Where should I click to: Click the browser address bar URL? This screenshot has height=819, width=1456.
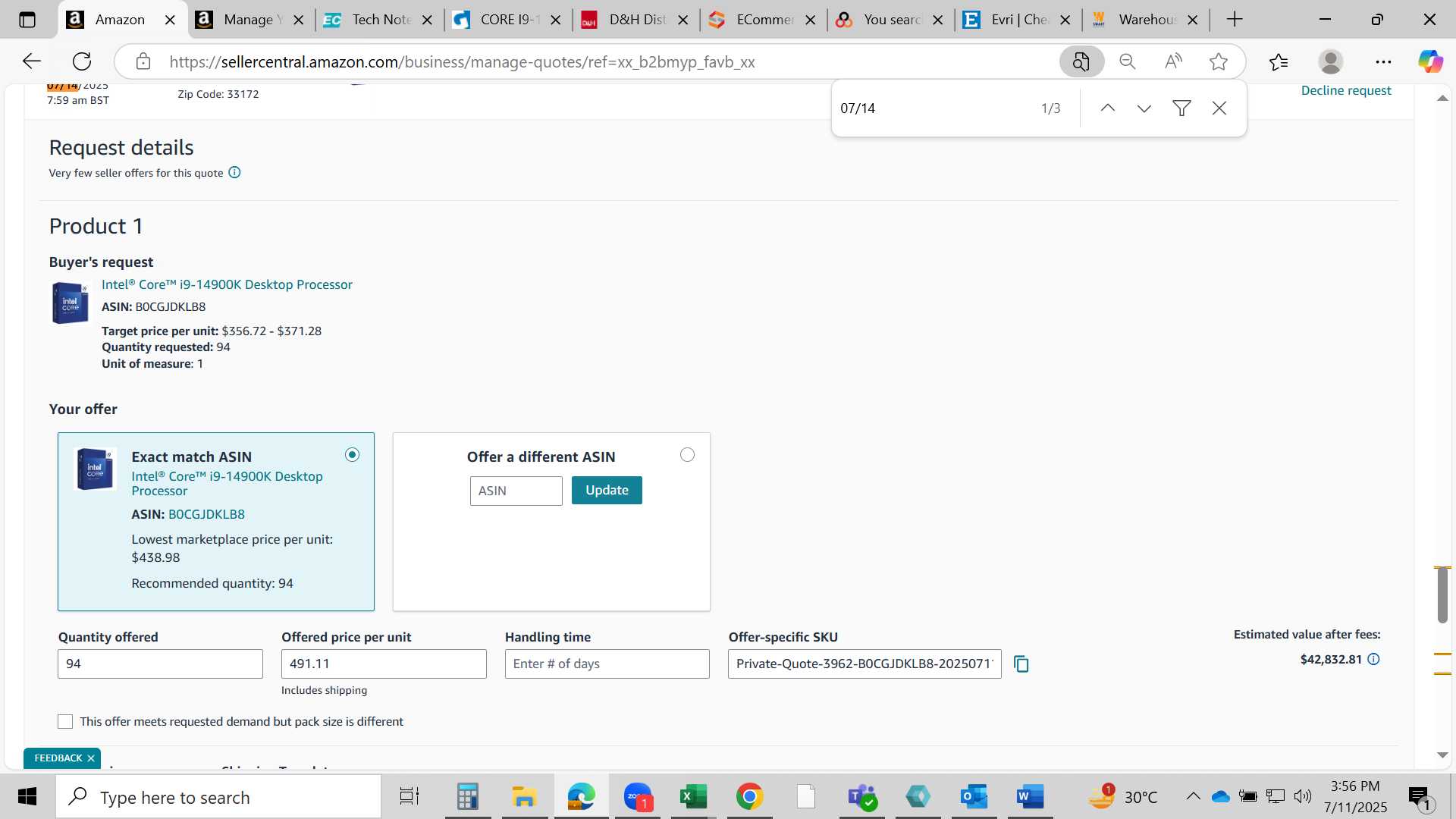click(x=462, y=62)
